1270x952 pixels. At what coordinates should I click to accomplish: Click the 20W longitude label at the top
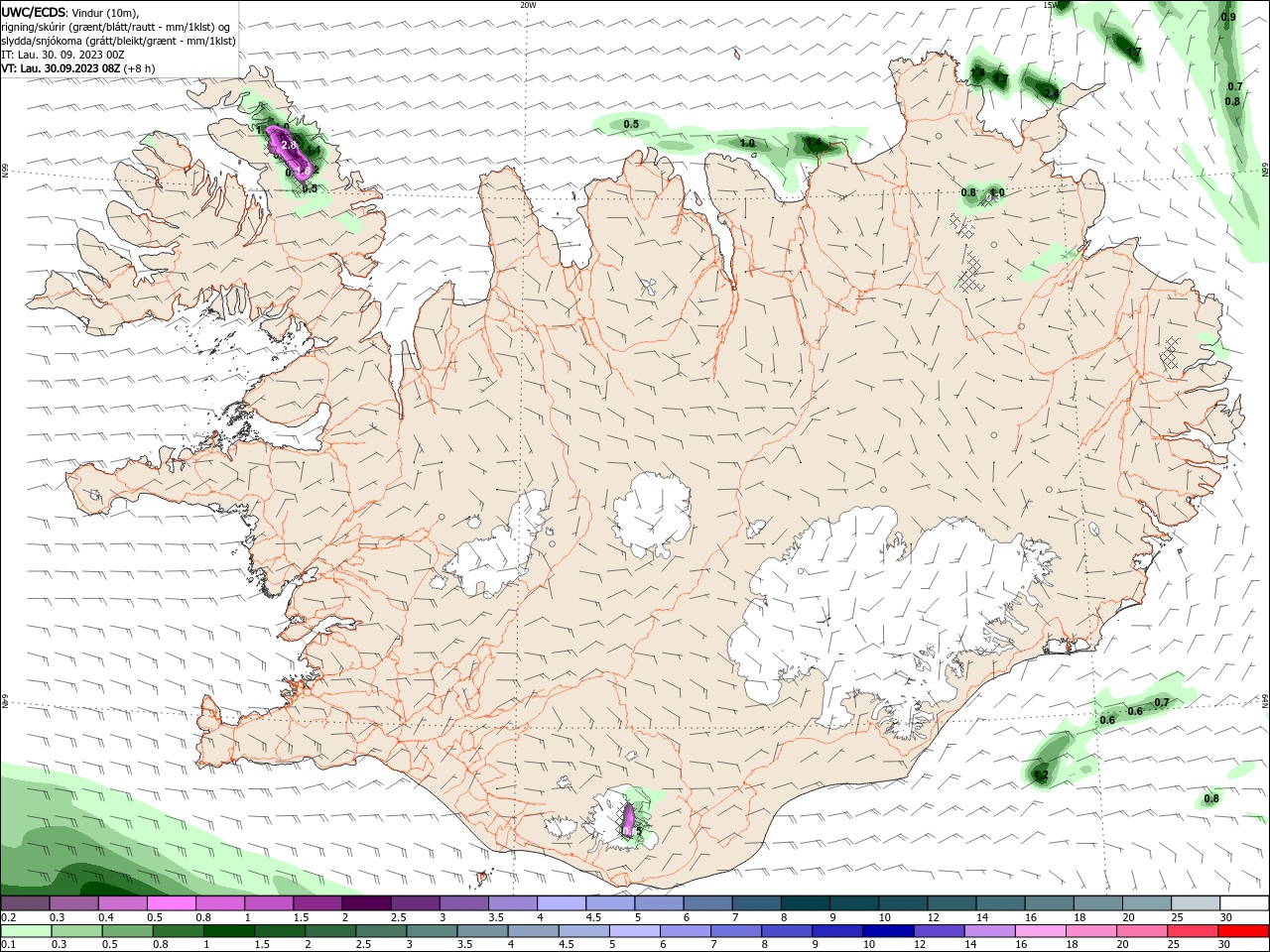click(528, 5)
